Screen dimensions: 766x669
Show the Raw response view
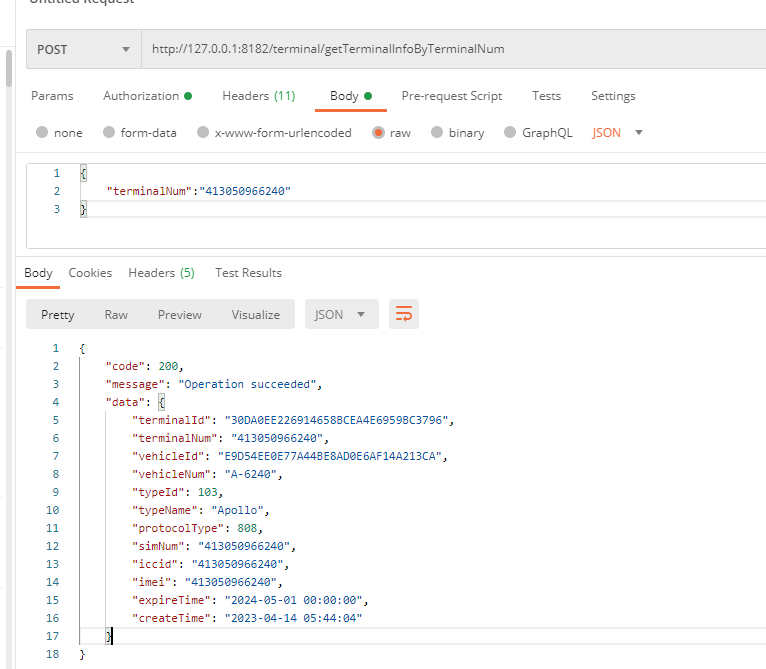click(x=116, y=314)
